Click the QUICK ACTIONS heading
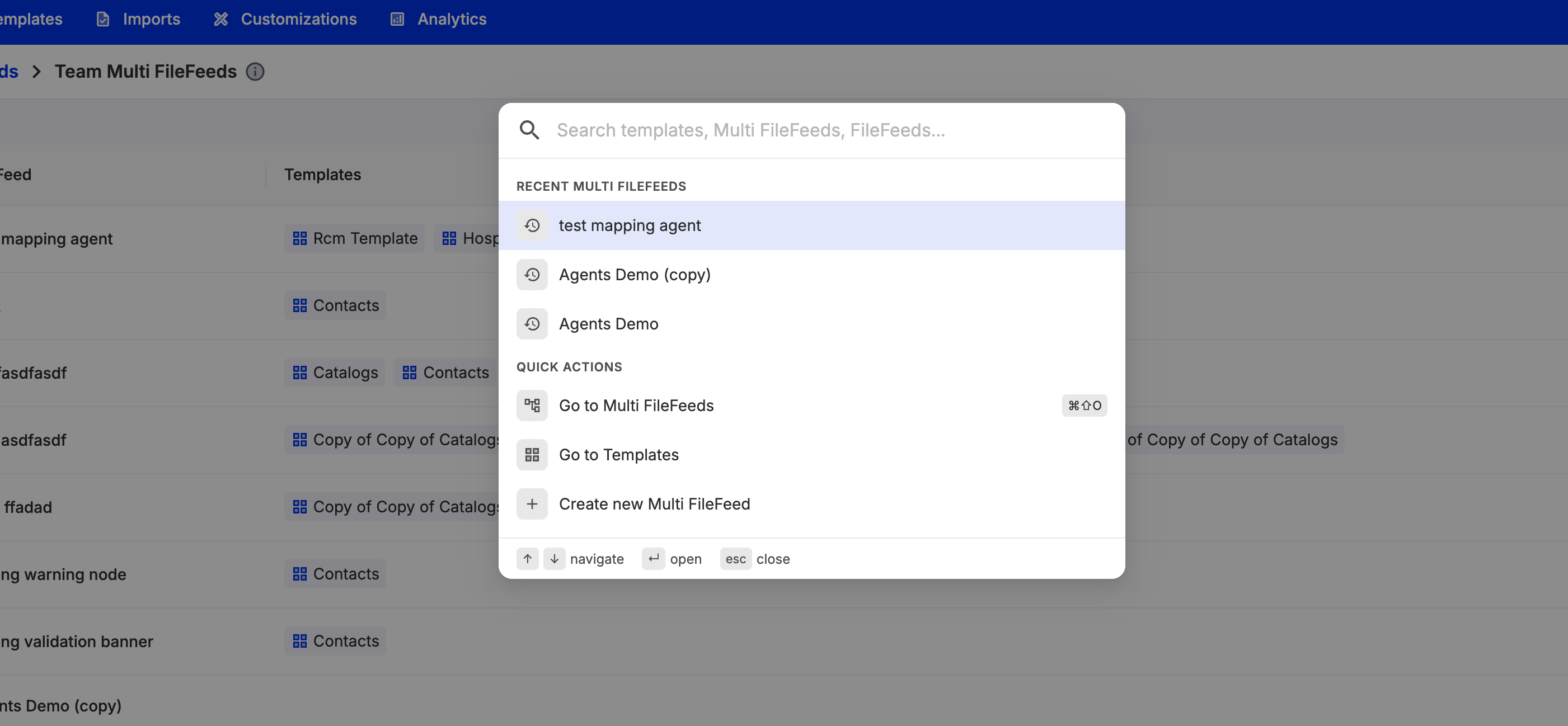The image size is (1568, 726). [569, 367]
